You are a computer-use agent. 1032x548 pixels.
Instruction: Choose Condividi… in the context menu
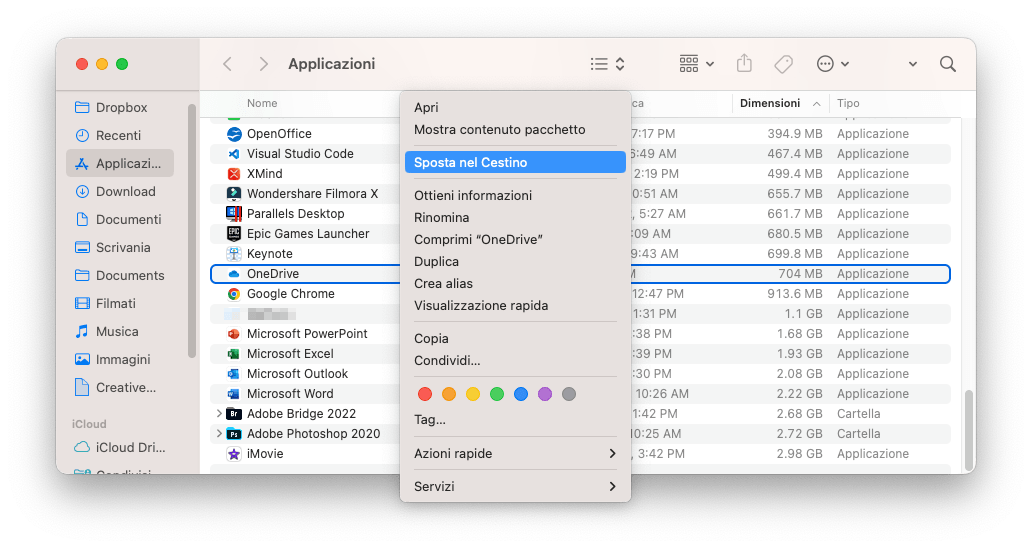(x=515, y=361)
